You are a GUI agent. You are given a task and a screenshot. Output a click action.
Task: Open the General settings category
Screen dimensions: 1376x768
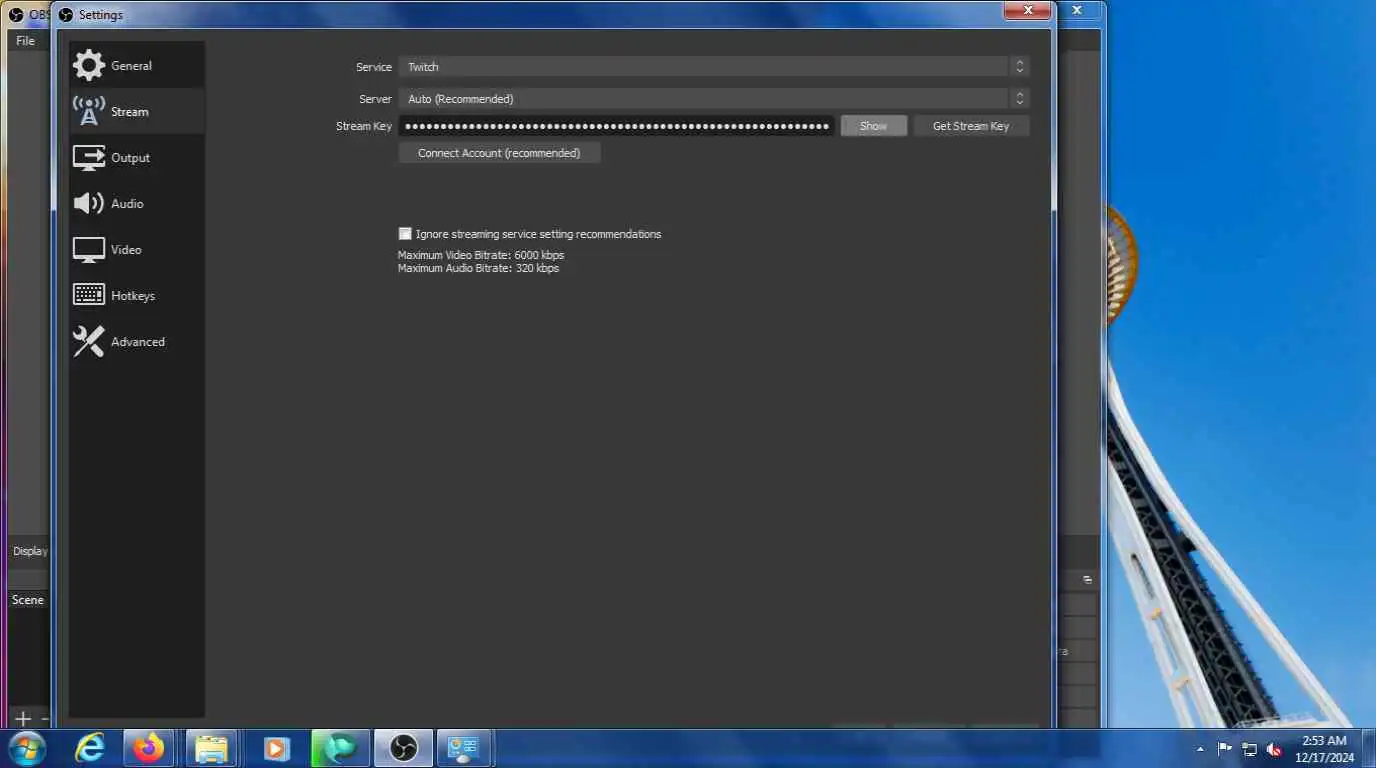click(137, 66)
